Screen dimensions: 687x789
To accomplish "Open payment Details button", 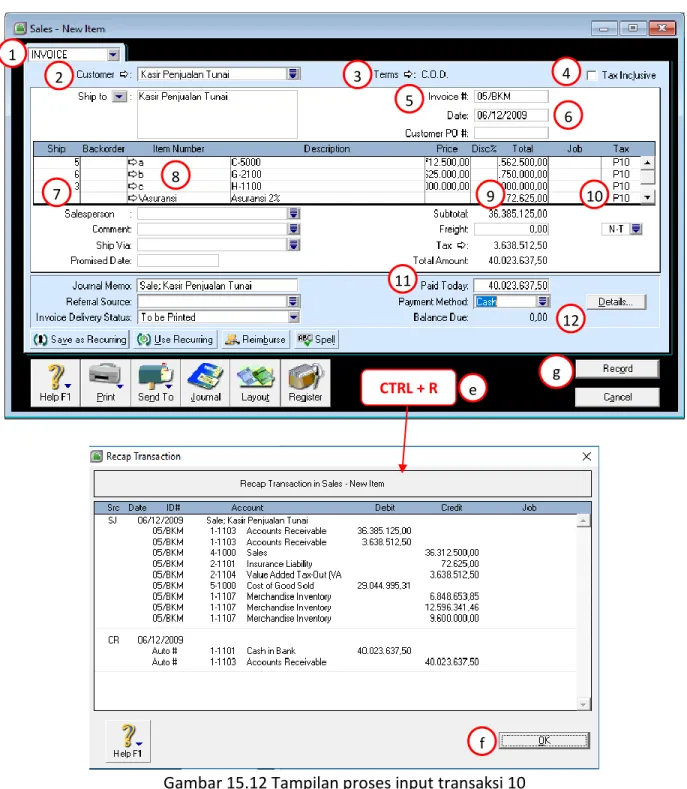I will click(616, 302).
